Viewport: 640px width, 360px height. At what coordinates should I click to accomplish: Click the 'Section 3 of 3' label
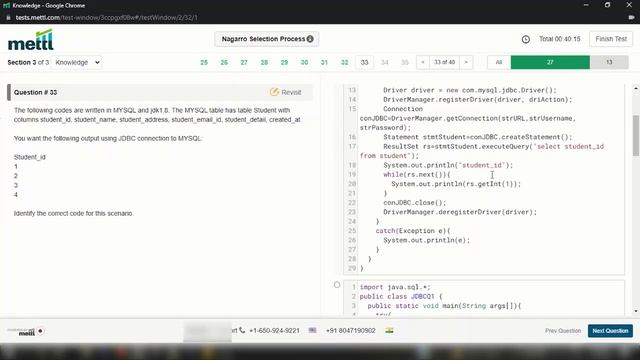coord(28,62)
